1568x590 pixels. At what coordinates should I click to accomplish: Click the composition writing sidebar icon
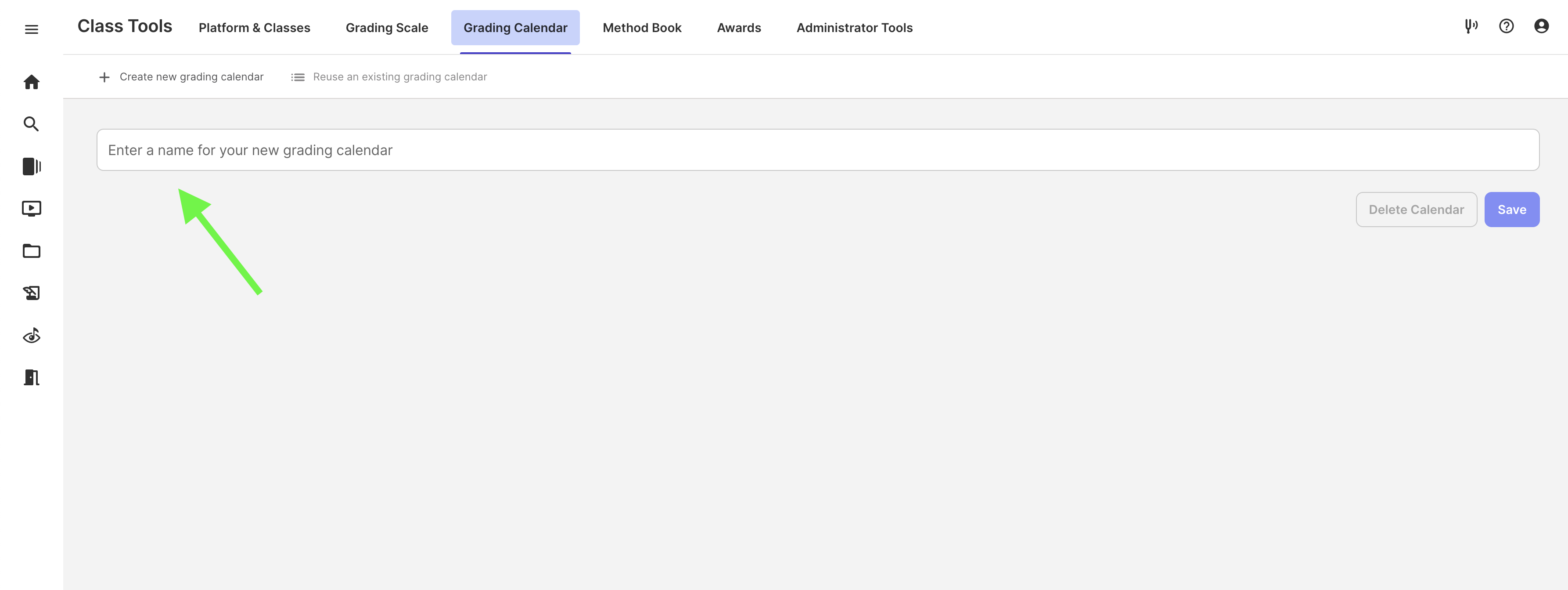pos(32,293)
